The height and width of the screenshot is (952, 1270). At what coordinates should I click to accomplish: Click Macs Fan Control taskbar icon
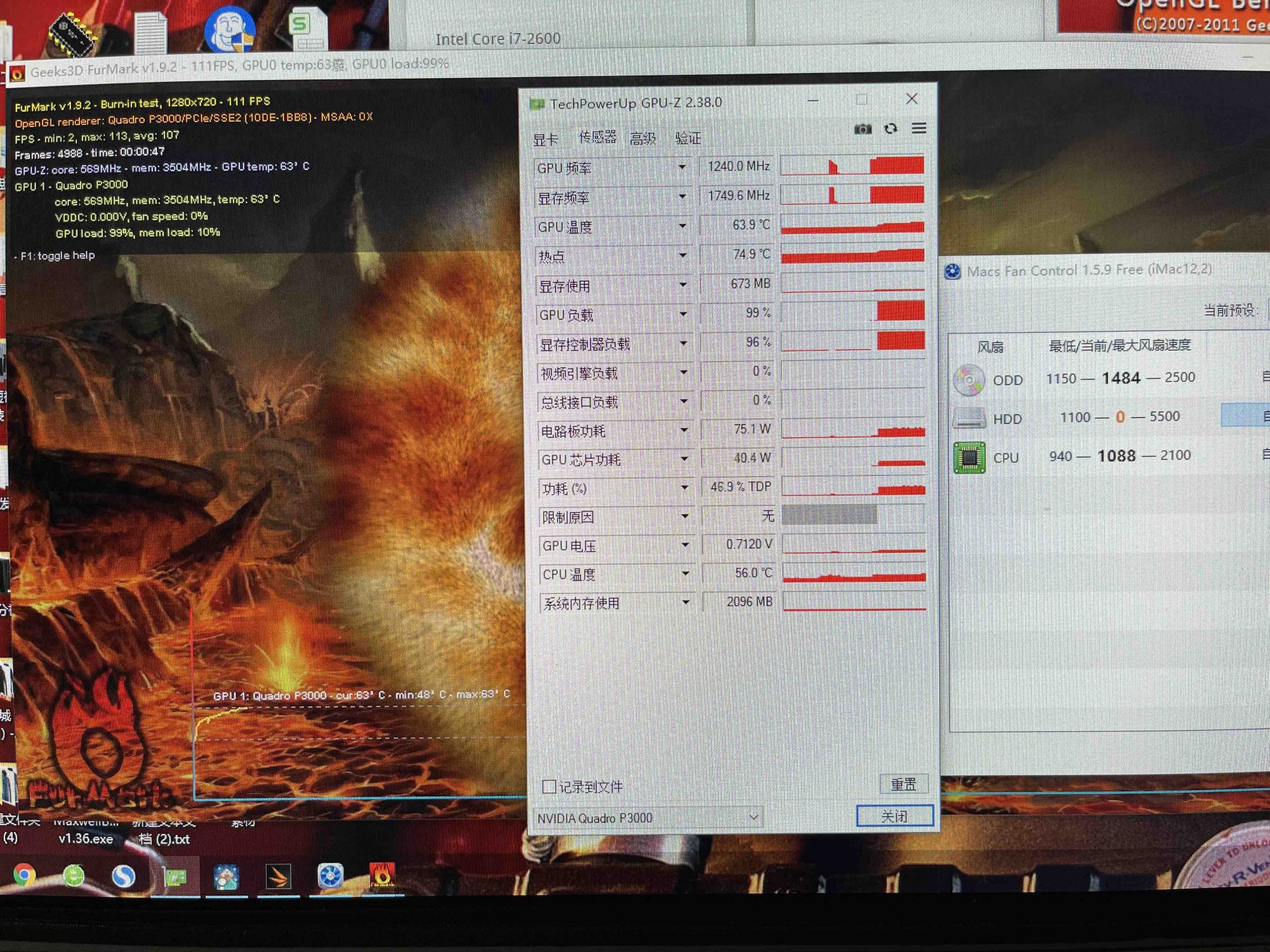(x=331, y=876)
